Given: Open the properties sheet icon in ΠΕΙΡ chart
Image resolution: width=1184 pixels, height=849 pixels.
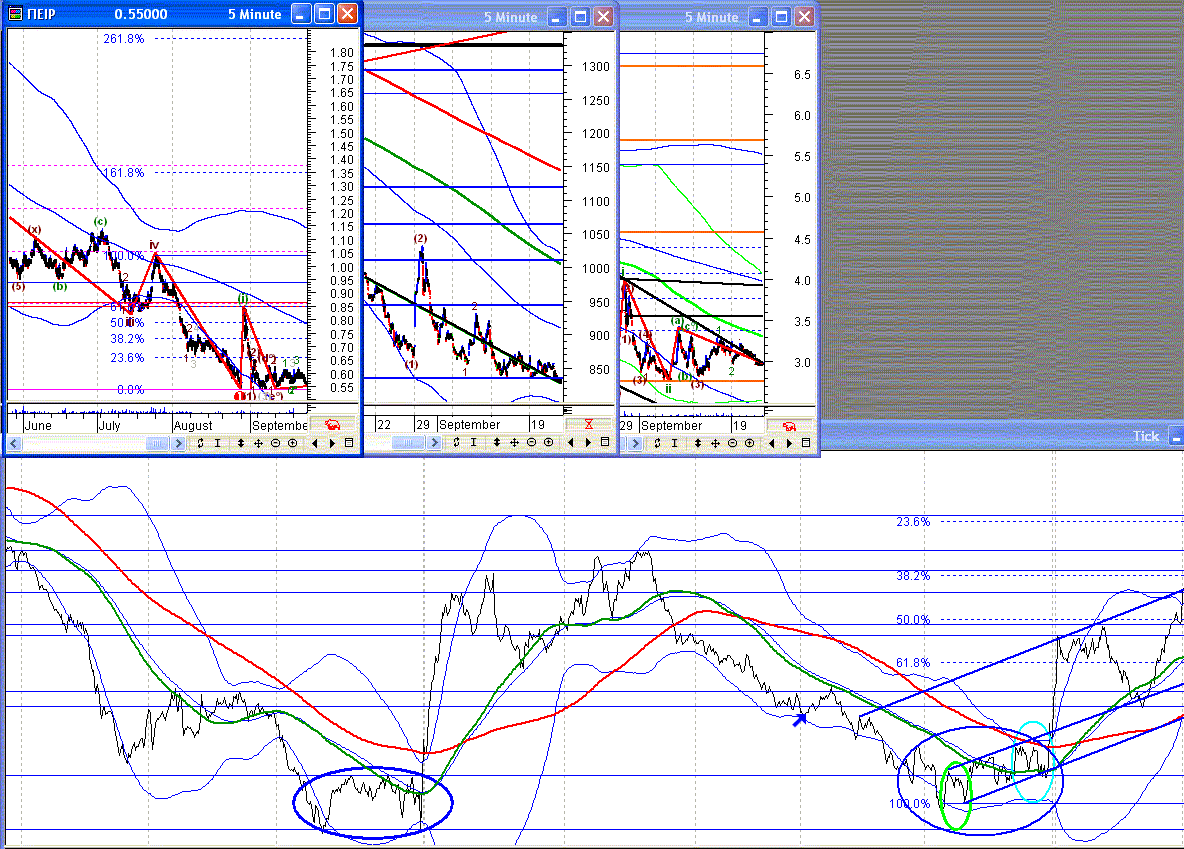Looking at the screenshot, I should (x=349, y=443).
